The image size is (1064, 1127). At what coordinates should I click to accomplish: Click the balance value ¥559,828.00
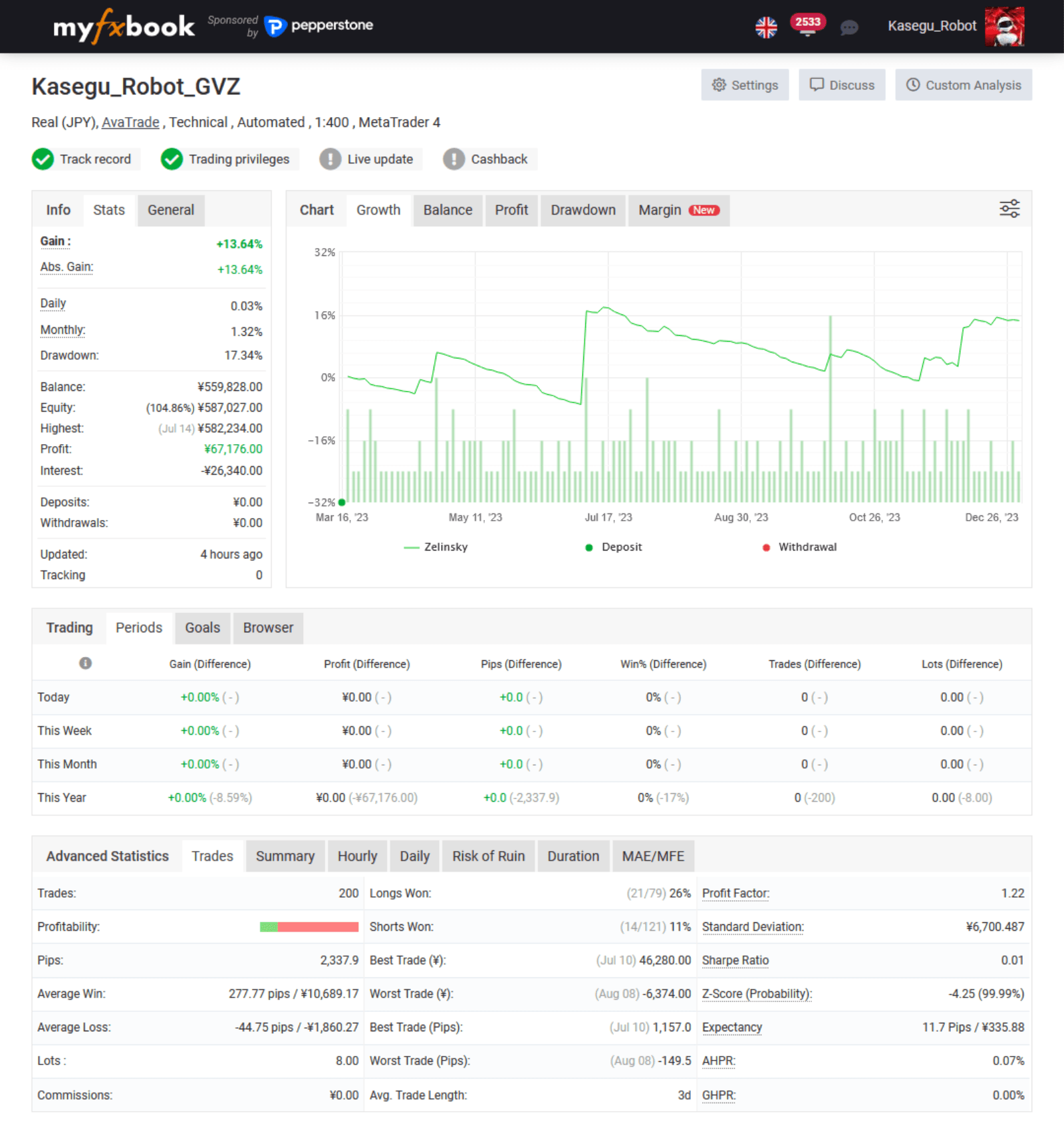pos(230,387)
